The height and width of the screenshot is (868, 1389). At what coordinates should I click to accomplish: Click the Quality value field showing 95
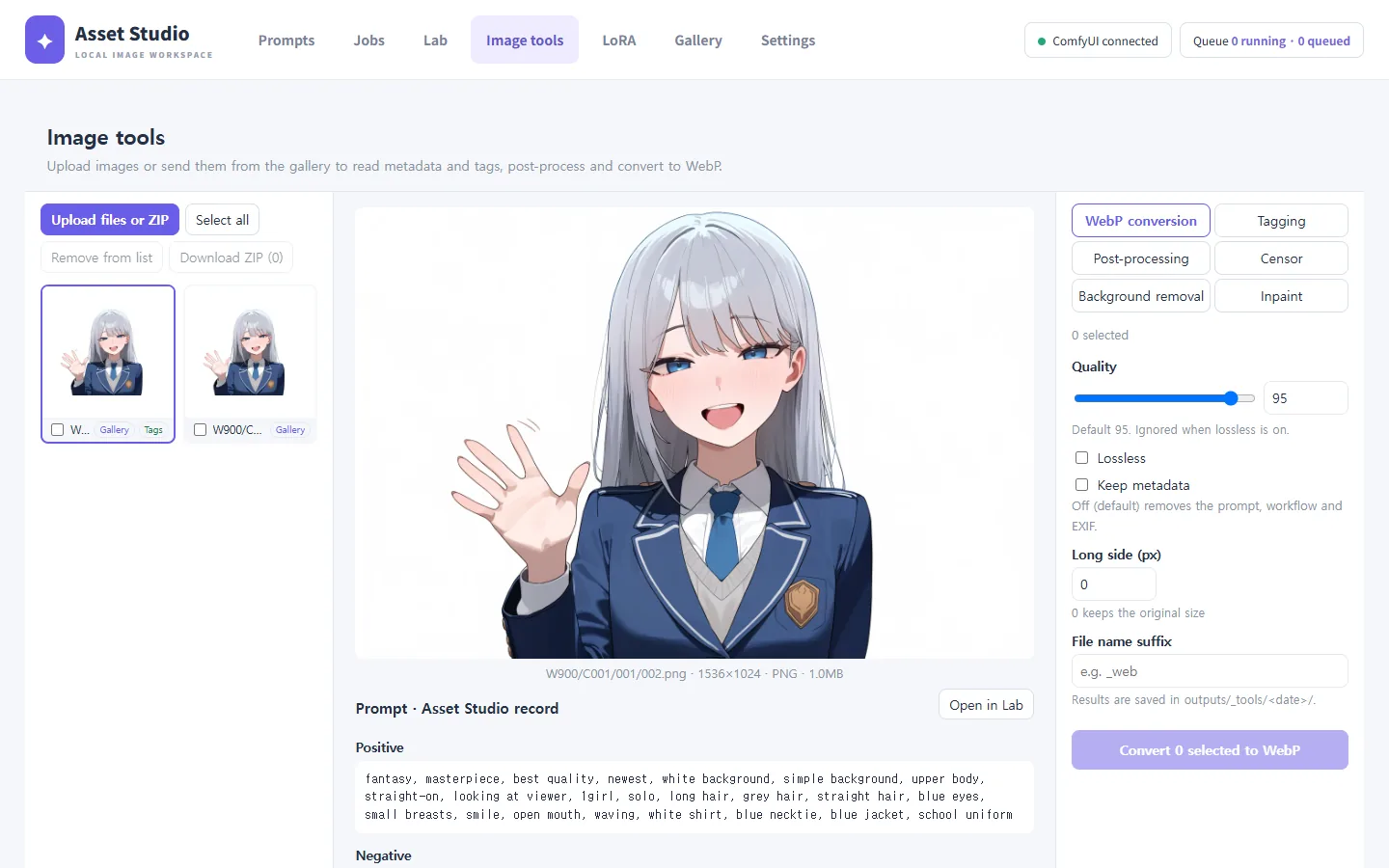pos(1306,398)
